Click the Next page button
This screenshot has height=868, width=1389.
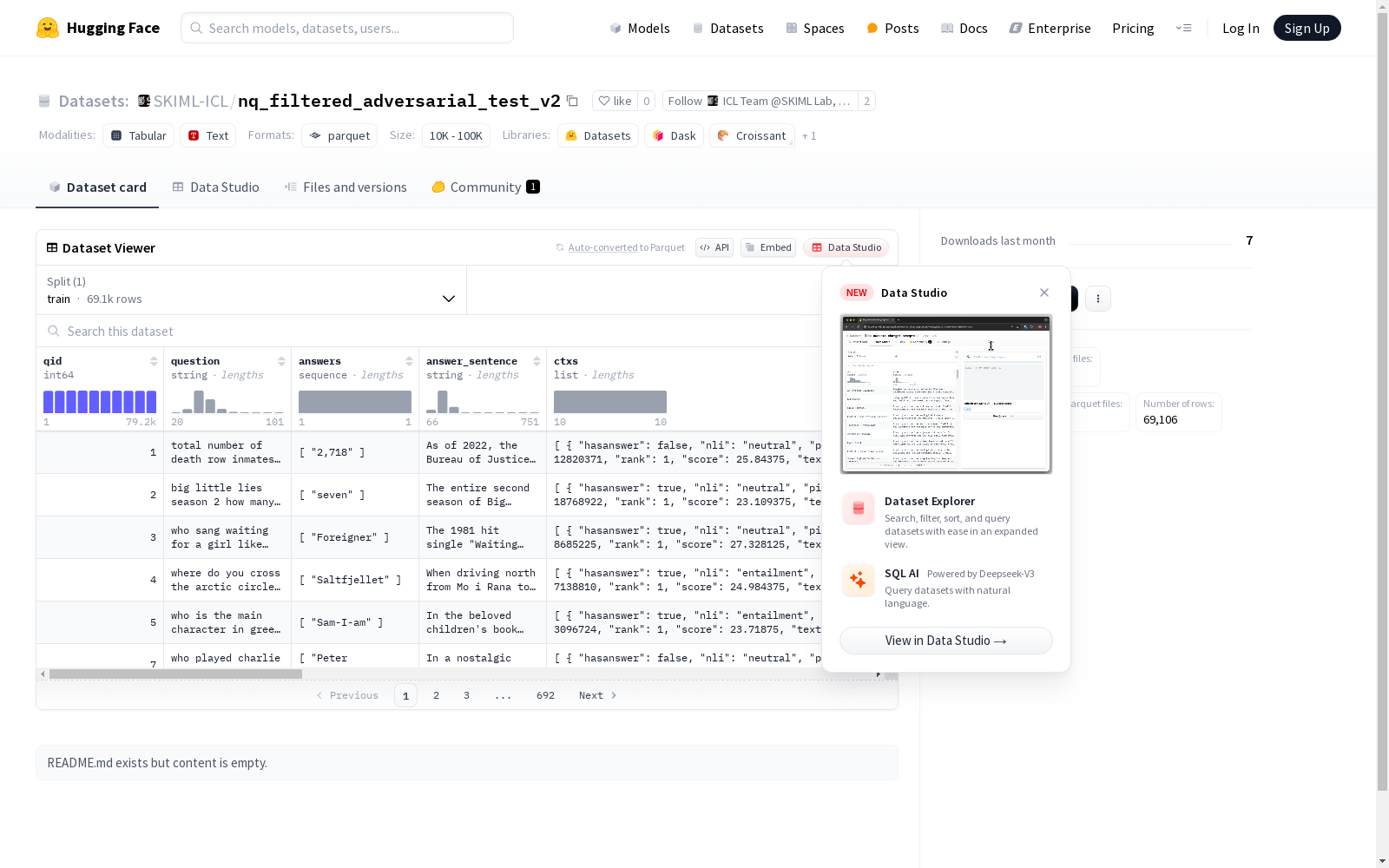click(597, 695)
